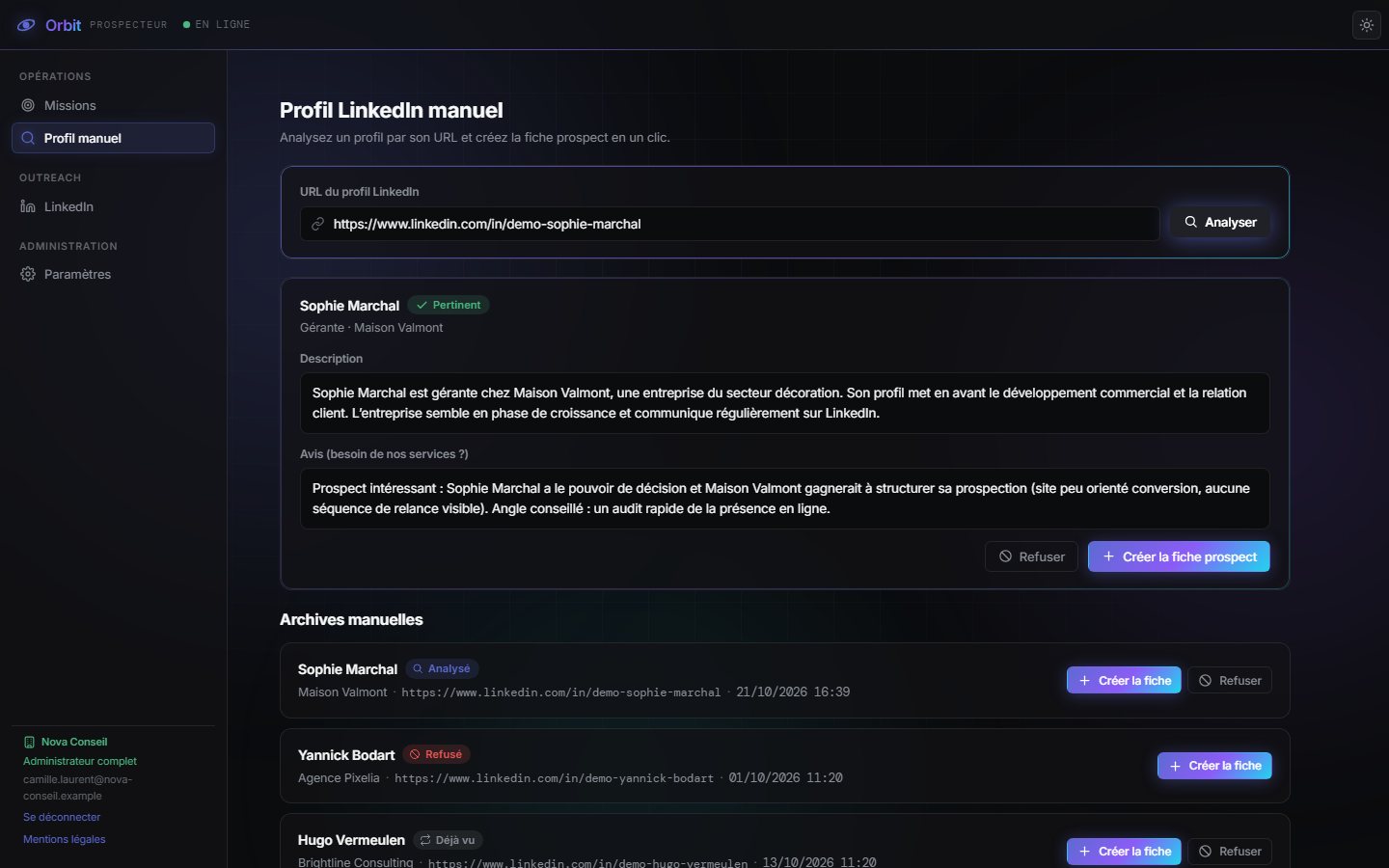Click the Déjà vu badge on Hugo Vermeulen

point(448,840)
